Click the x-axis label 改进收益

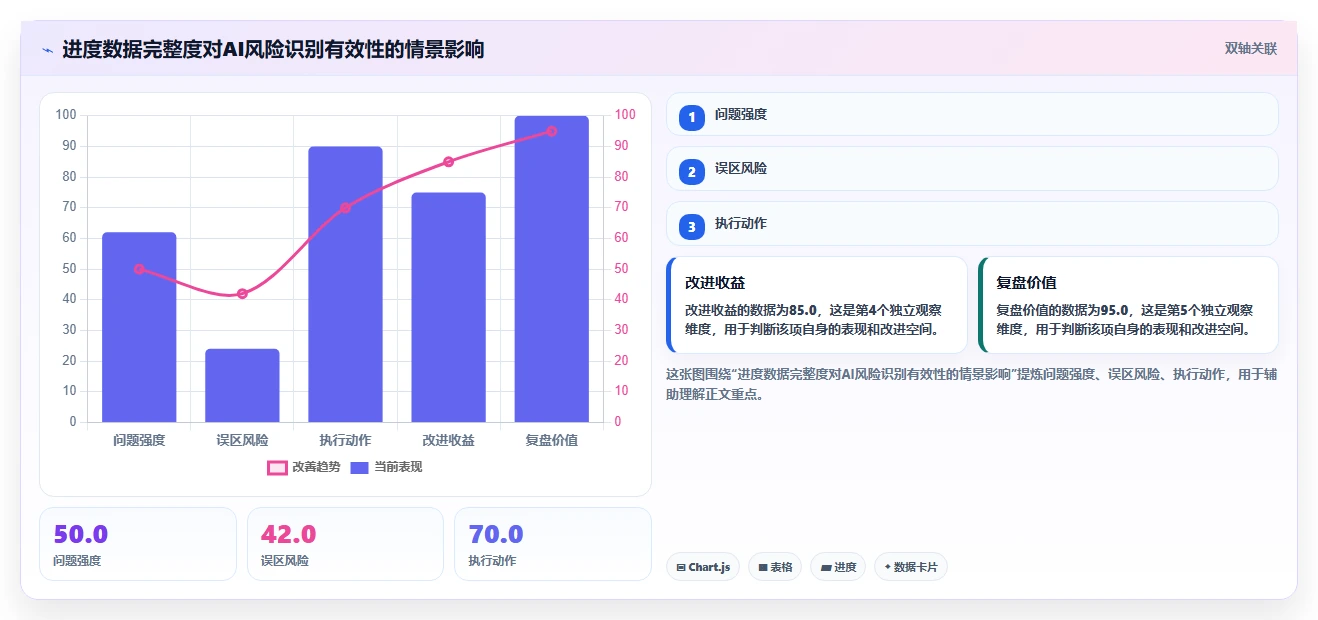(x=448, y=440)
